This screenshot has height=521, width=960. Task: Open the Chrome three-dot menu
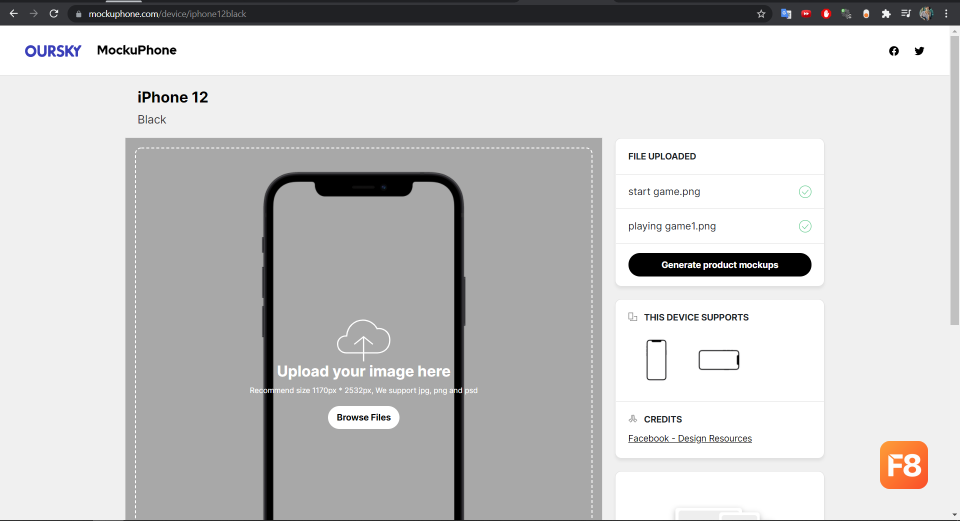[946, 13]
